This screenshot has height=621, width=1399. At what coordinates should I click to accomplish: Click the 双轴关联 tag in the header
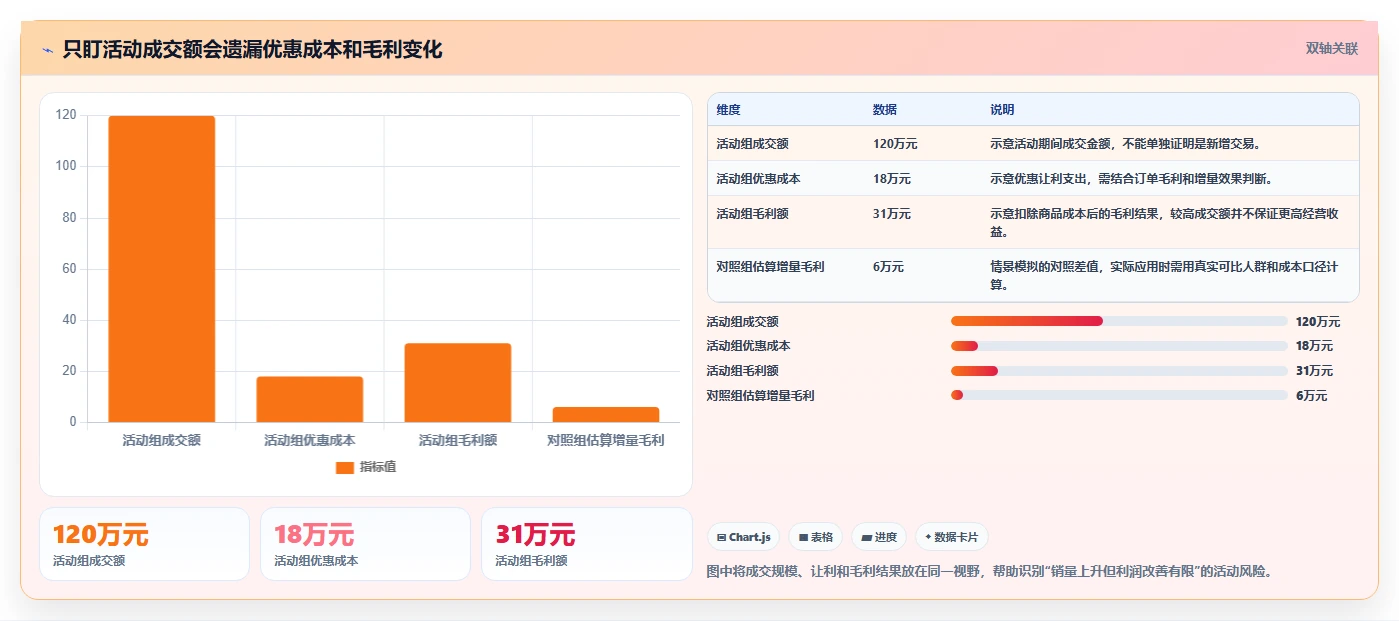pyautogui.click(x=1331, y=48)
